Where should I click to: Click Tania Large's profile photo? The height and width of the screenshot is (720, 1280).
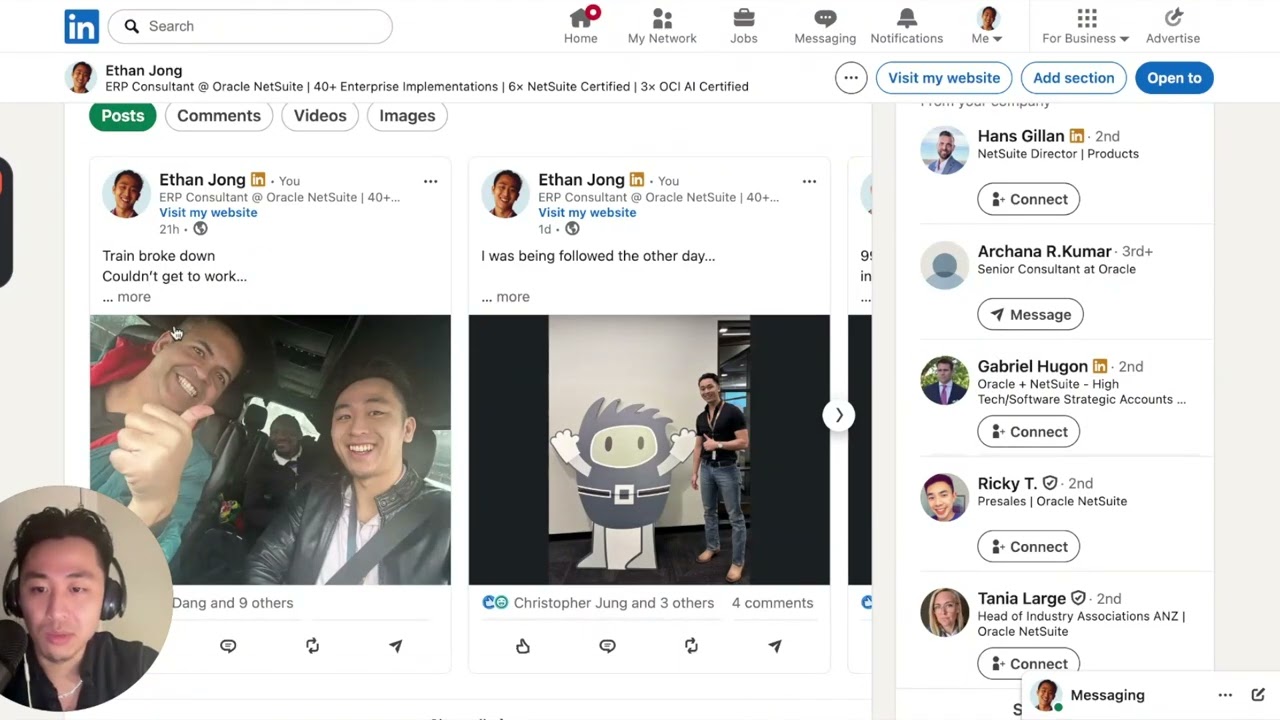[x=945, y=613]
